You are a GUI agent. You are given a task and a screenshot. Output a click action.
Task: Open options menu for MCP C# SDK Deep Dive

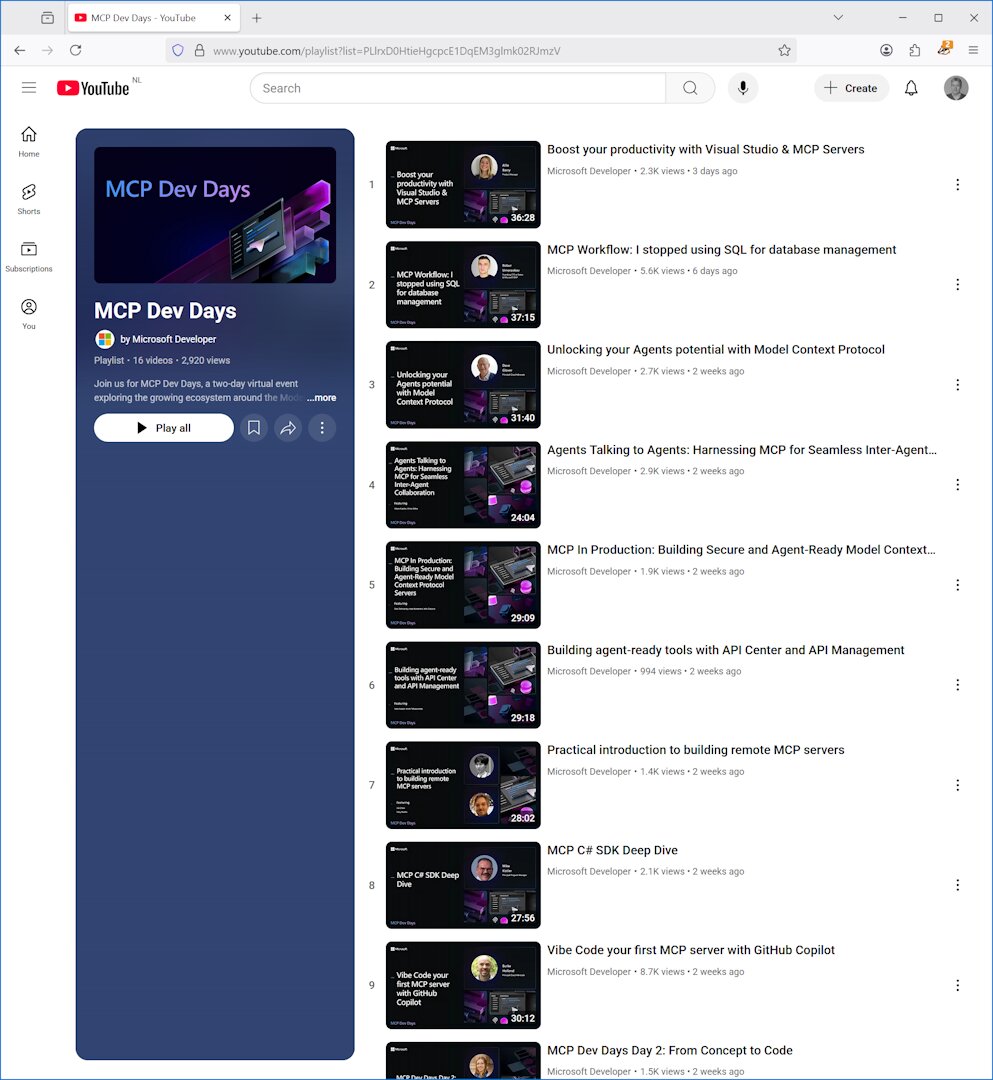point(958,885)
